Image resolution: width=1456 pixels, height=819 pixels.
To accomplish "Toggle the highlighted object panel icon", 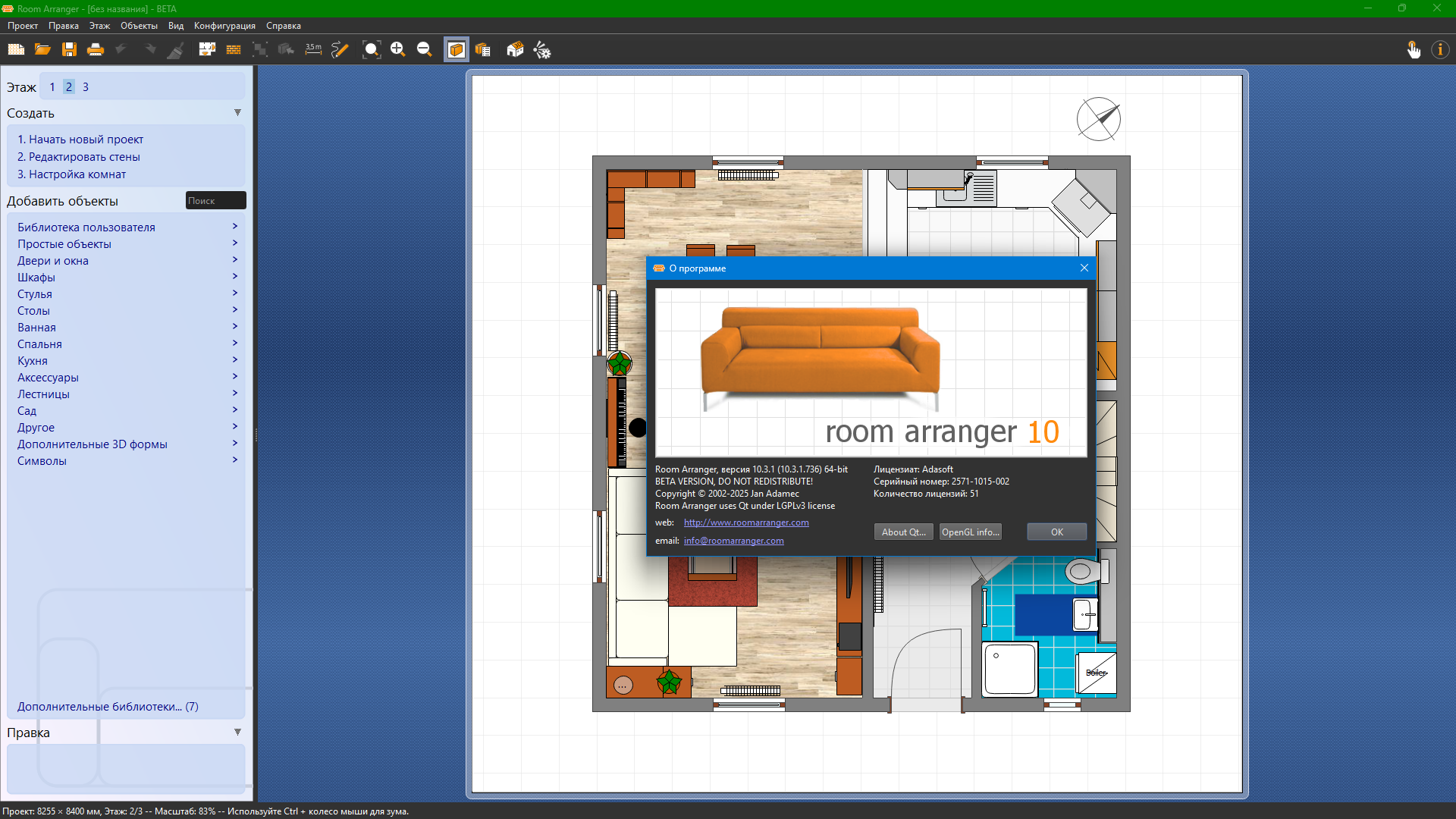I will point(457,50).
